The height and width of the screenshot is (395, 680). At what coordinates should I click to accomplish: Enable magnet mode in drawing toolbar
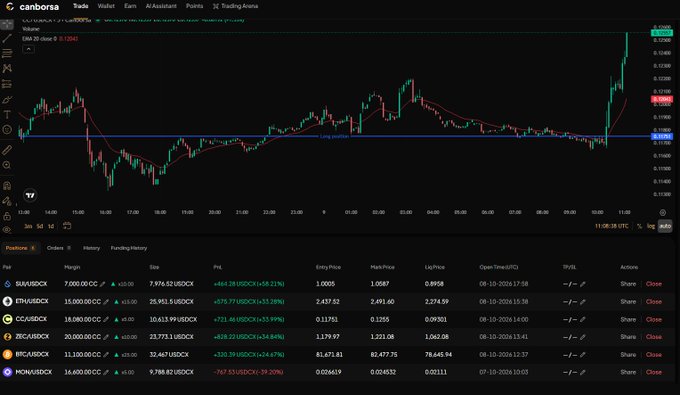click(7, 186)
